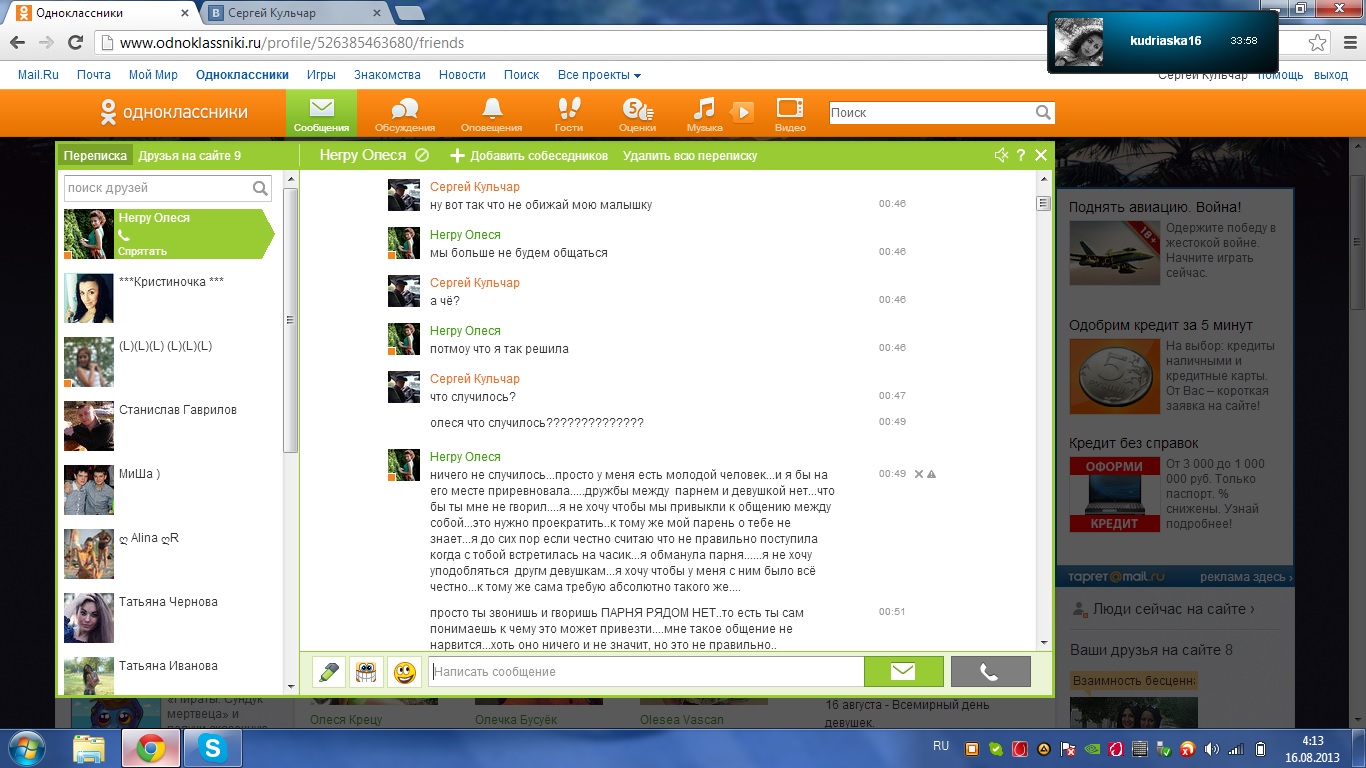Open the pencil text formatting tool
The image size is (1366, 768).
click(x=329, y=672)
